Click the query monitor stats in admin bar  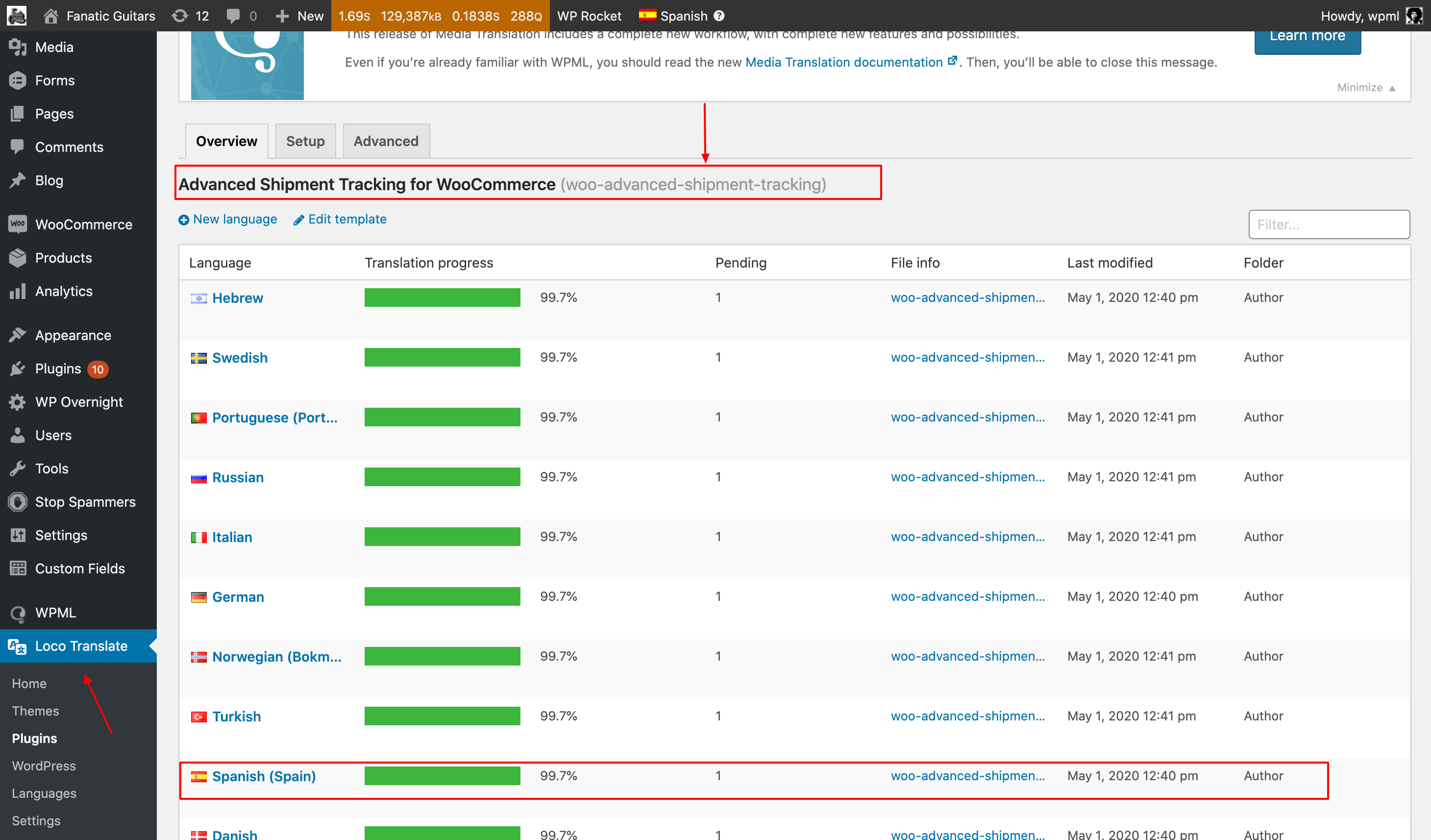440,16
